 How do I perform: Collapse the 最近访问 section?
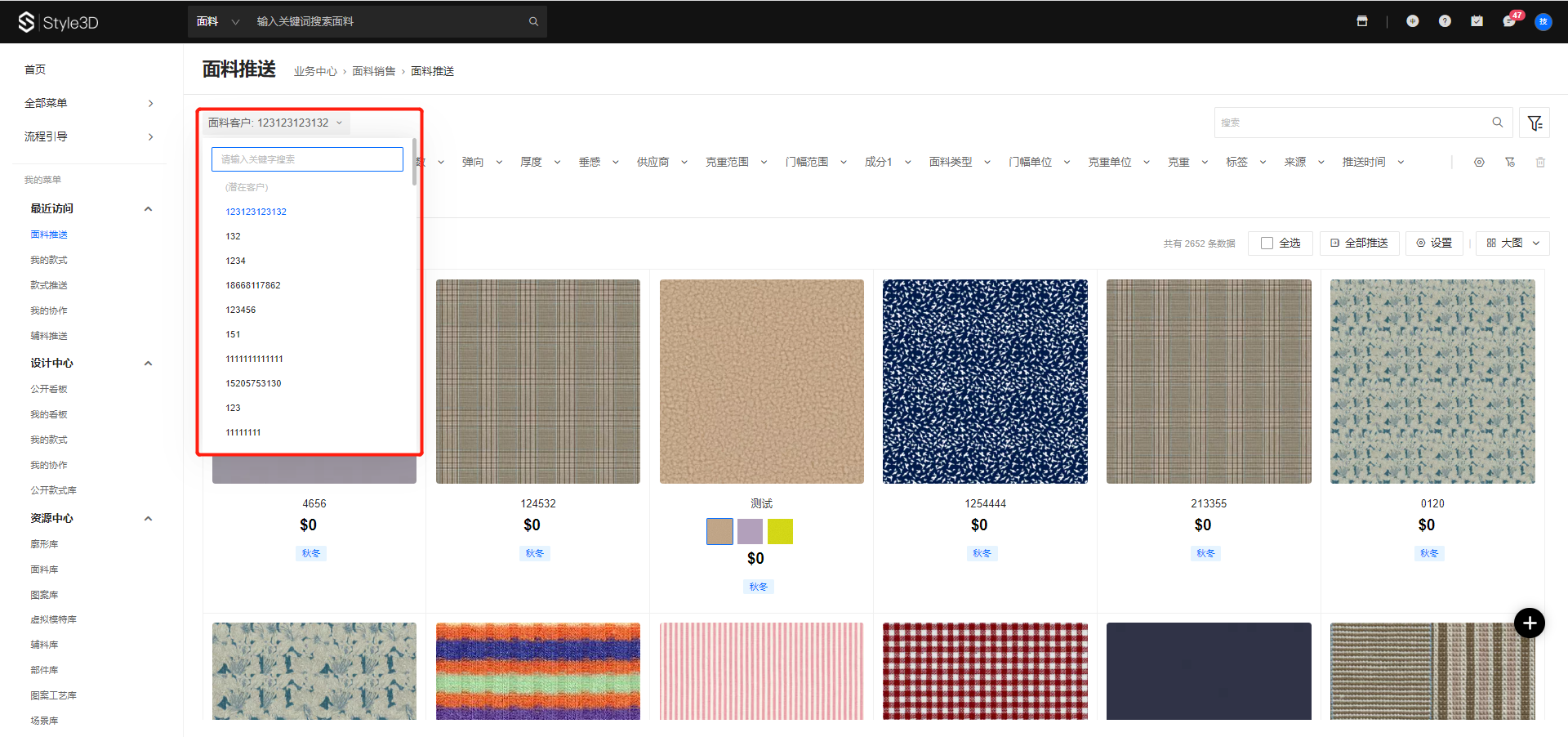[x=148, y=208]
